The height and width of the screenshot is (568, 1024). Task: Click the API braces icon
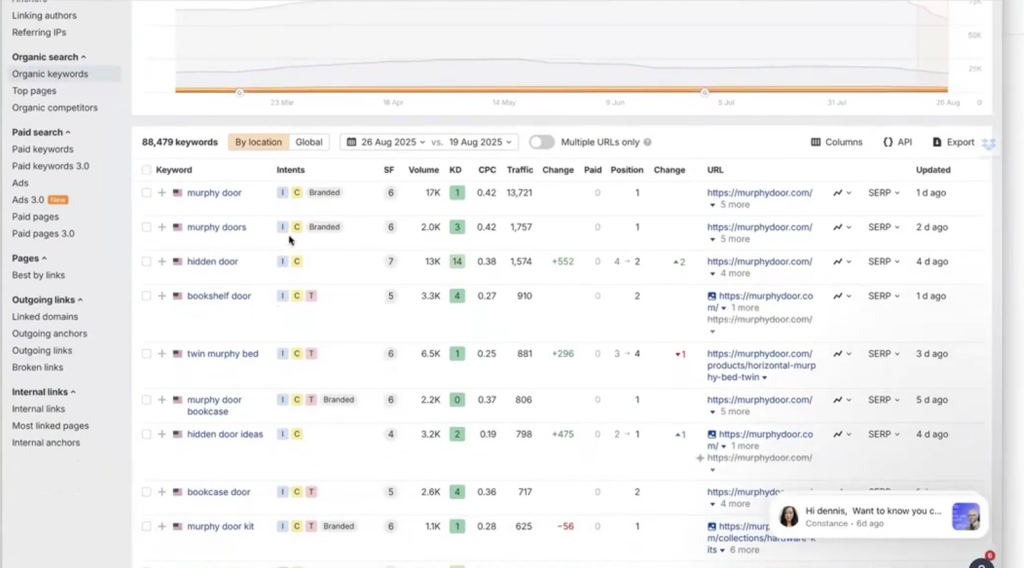point(888,142)
